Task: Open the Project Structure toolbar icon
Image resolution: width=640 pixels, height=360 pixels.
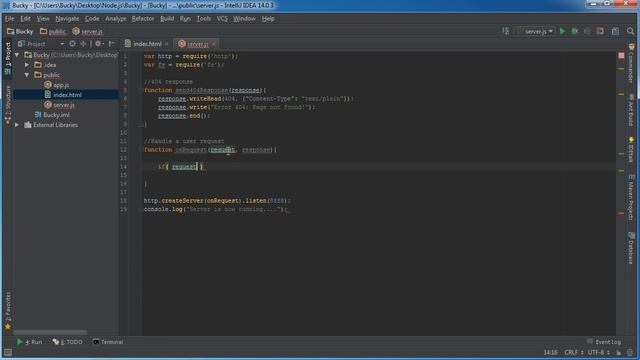Action: click(x=616, y=31)
